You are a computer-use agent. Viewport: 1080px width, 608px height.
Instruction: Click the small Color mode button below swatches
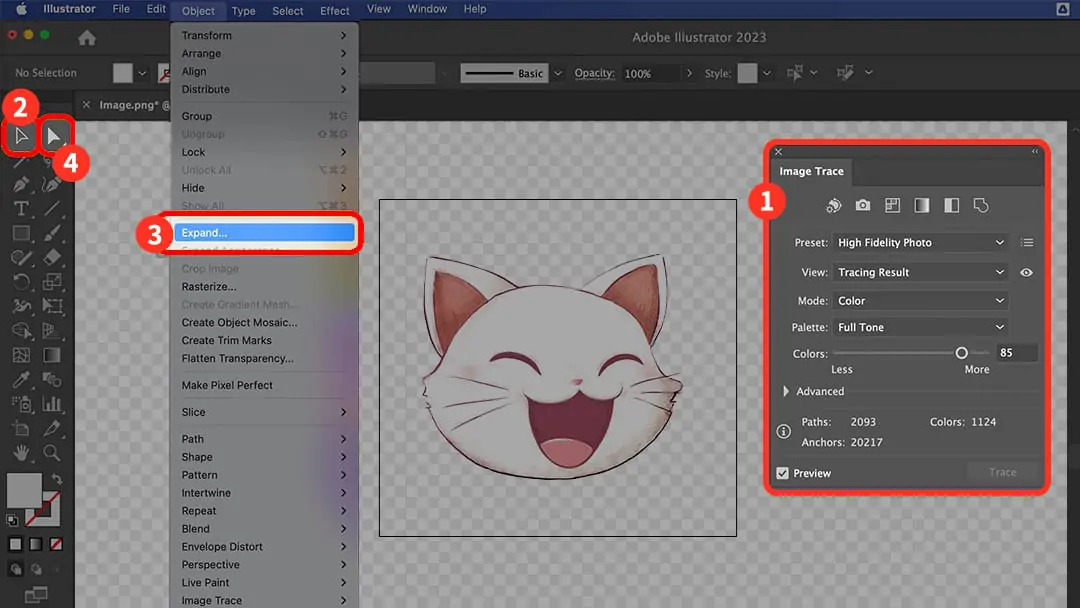click(x=15, y=544)
